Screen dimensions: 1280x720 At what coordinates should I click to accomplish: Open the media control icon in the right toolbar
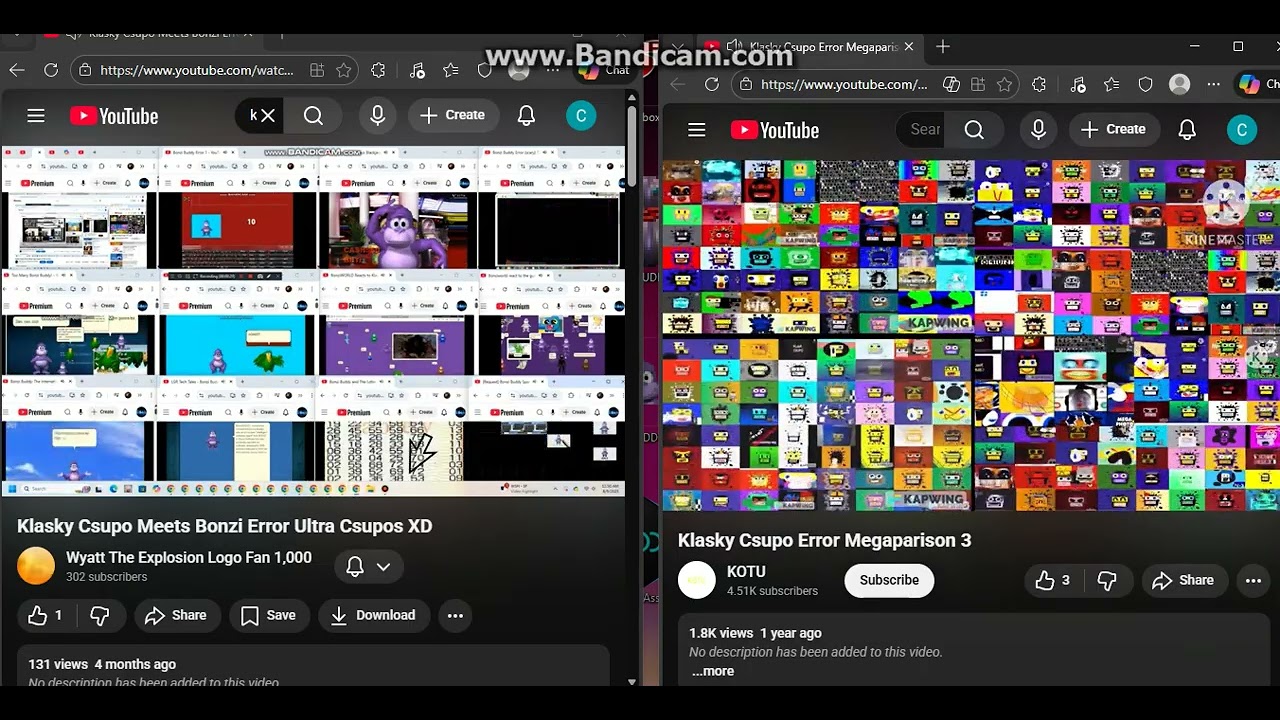pyautogui.click(x=1078, y=85)
